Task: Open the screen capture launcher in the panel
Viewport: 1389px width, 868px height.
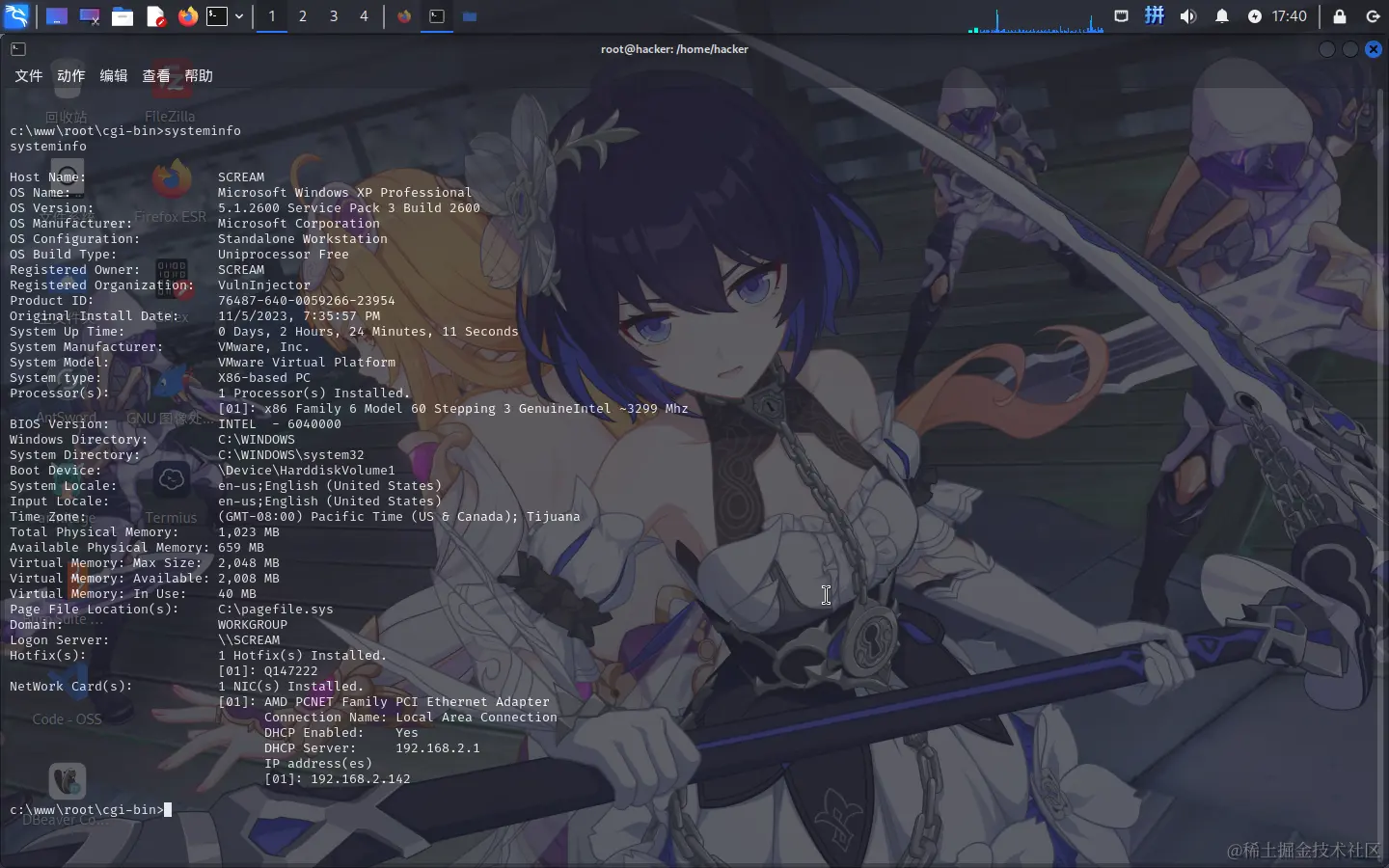Action: pyautogui.click(x=90, y=16)
